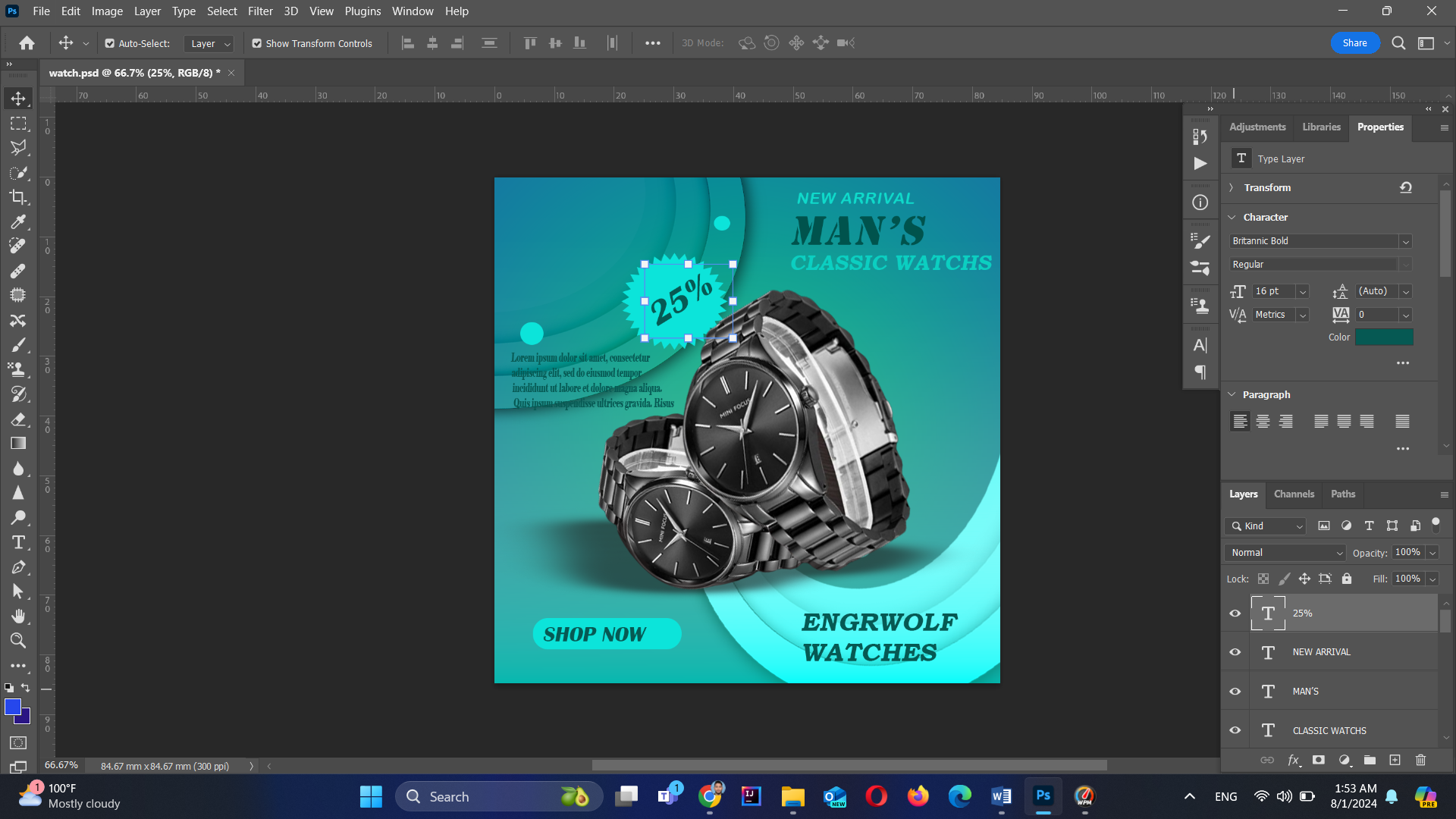Click the foreground color swatch
The image size is (1456, 819).
12,707
